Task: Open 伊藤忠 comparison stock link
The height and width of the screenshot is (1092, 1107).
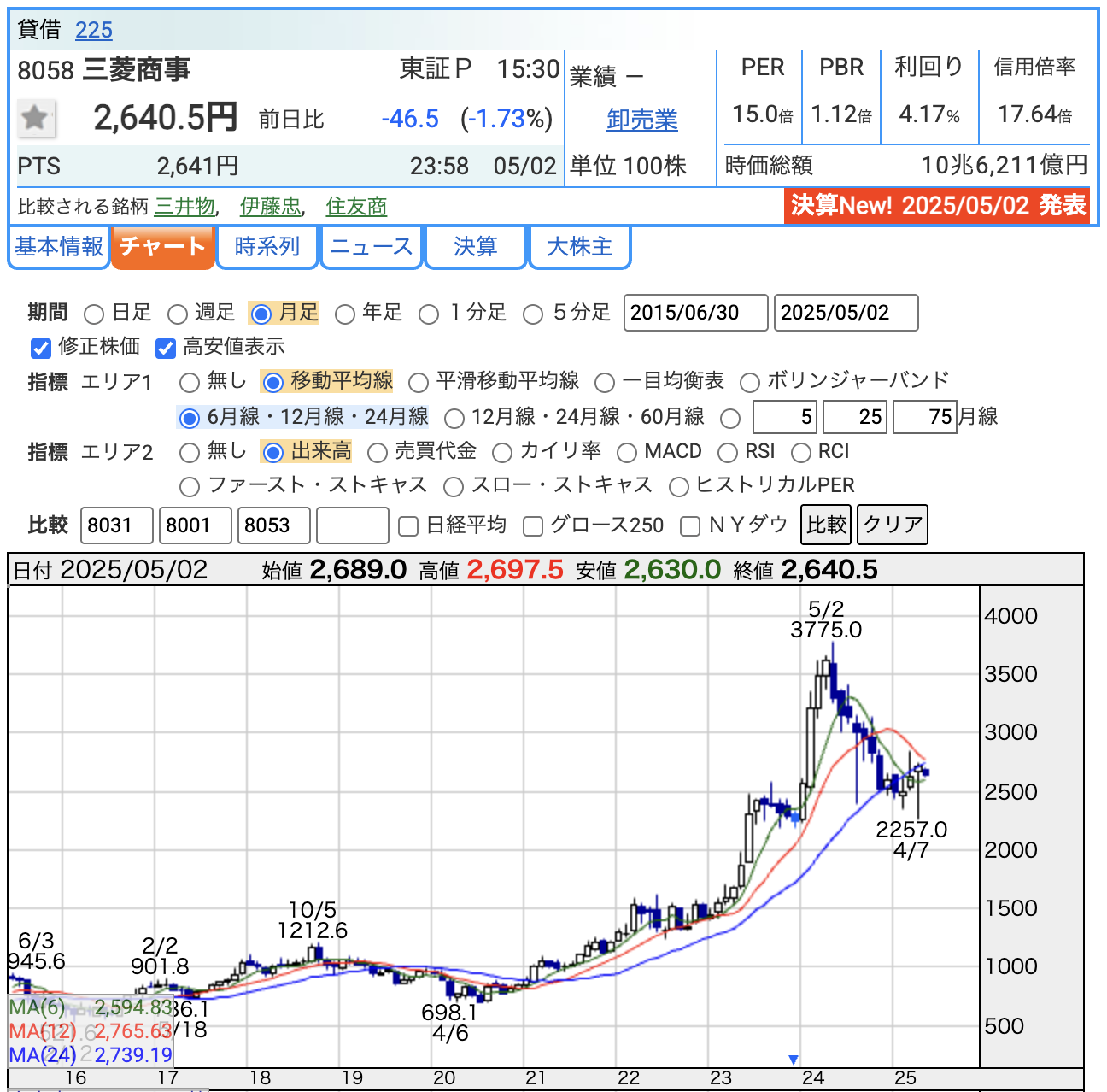Action: 271,207
